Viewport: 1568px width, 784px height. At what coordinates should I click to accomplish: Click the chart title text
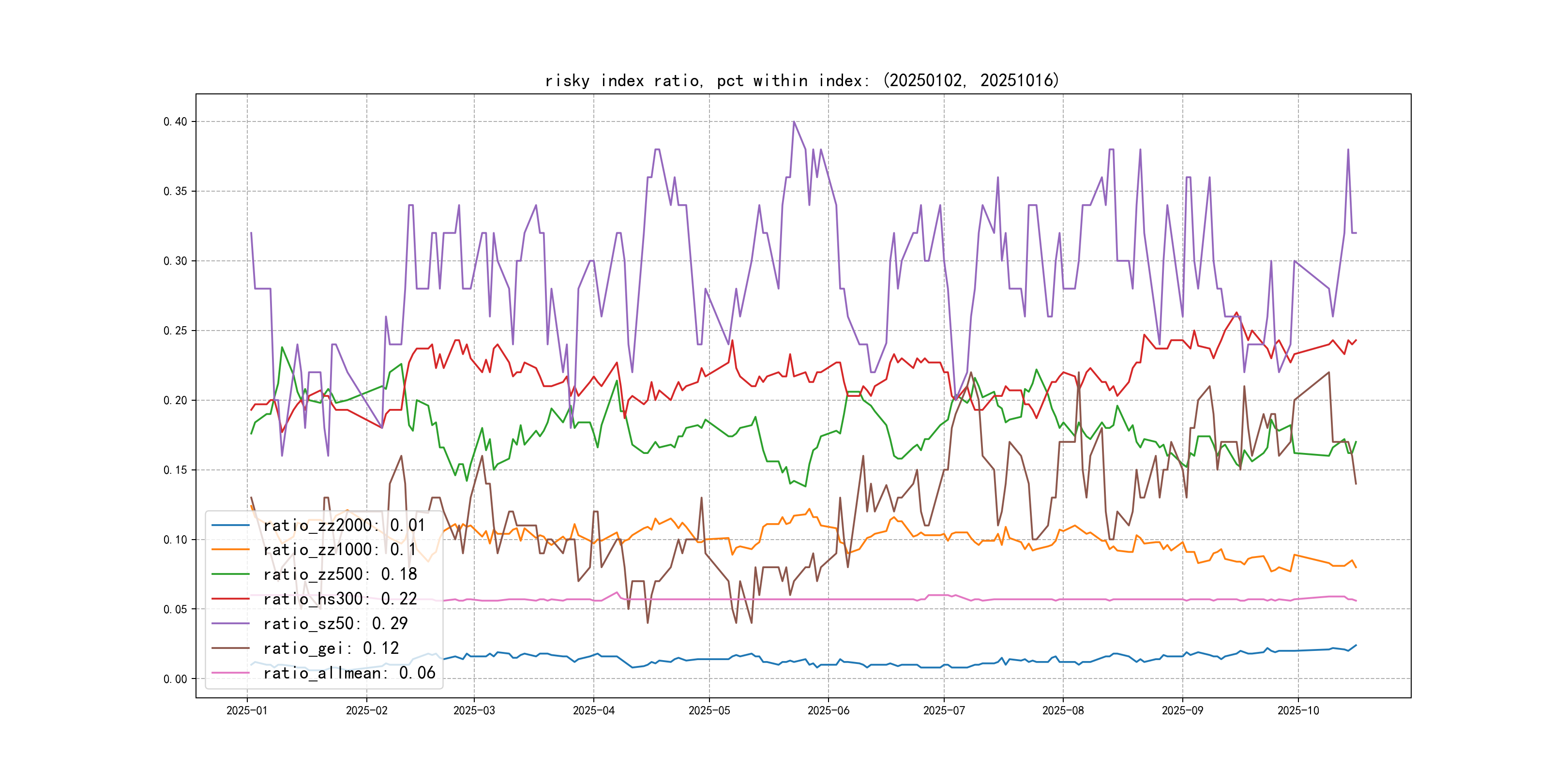pos(801,80)
